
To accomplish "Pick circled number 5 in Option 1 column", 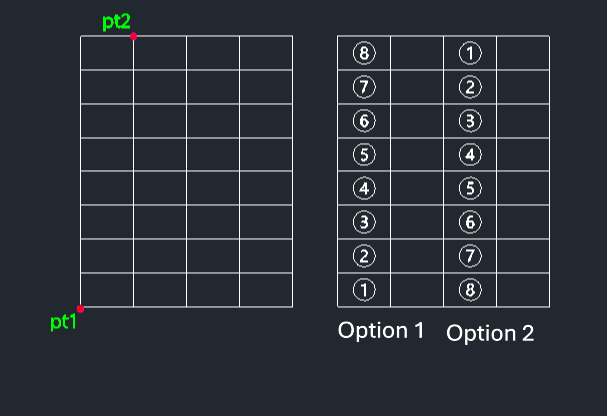I will click(364, 155).
